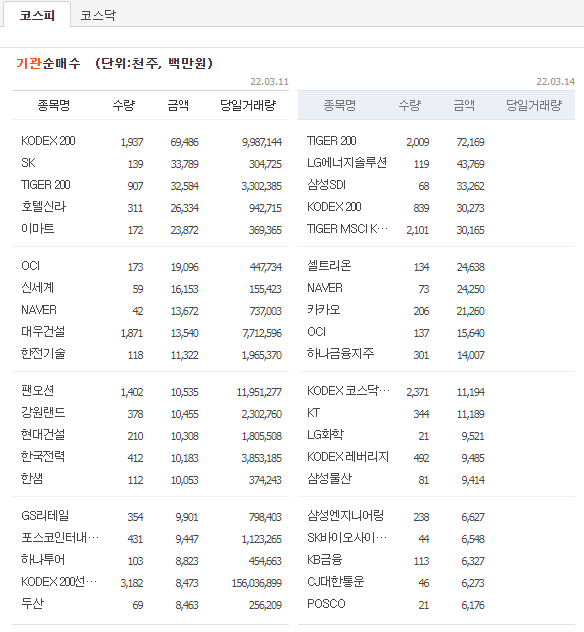Open the LG에너지솔루션 stock link
The image size is (584, 632).
point(347,163)
